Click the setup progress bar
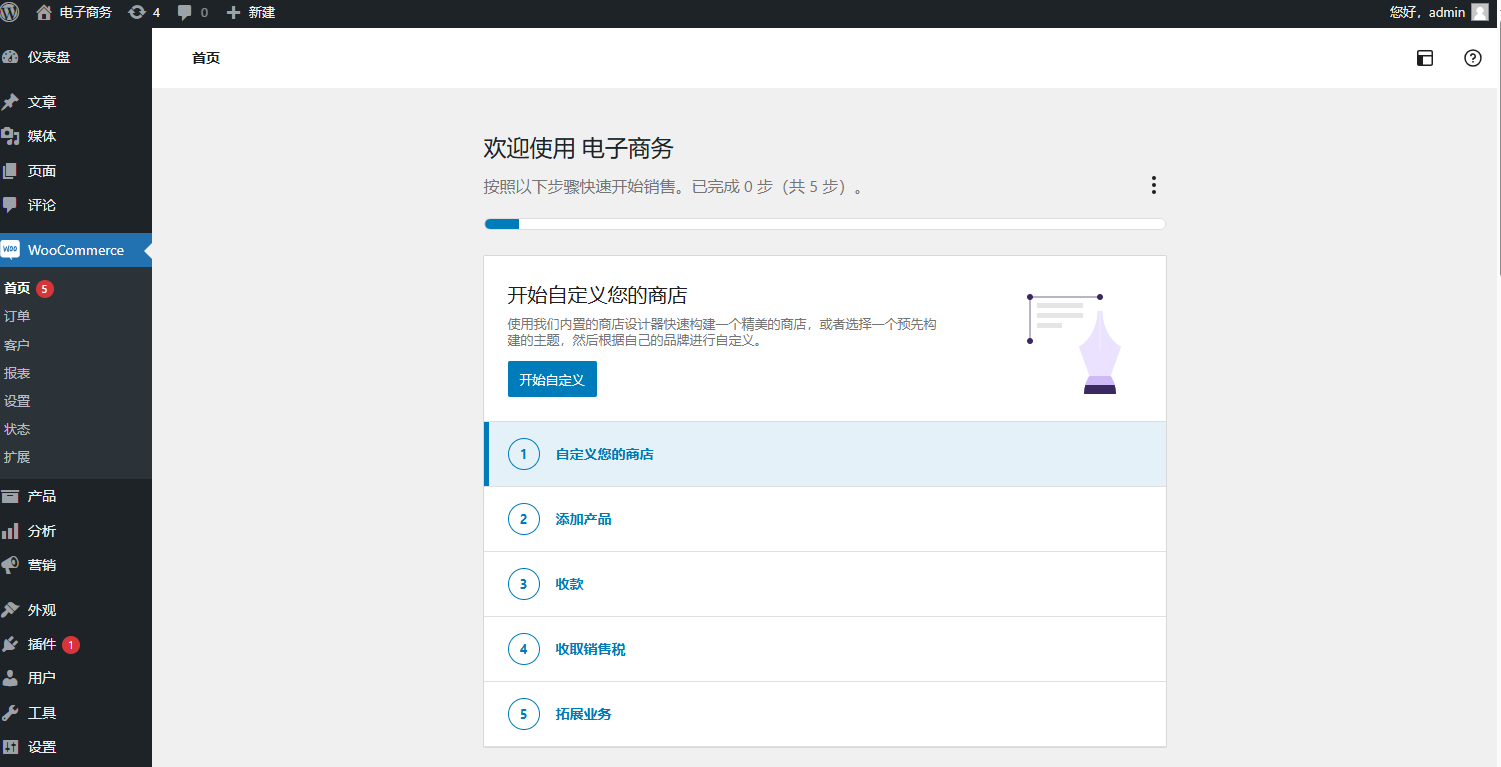Image resolution: width=1501 pixels, height=767 pixels. pyautogui.click(x=825, y=224)
